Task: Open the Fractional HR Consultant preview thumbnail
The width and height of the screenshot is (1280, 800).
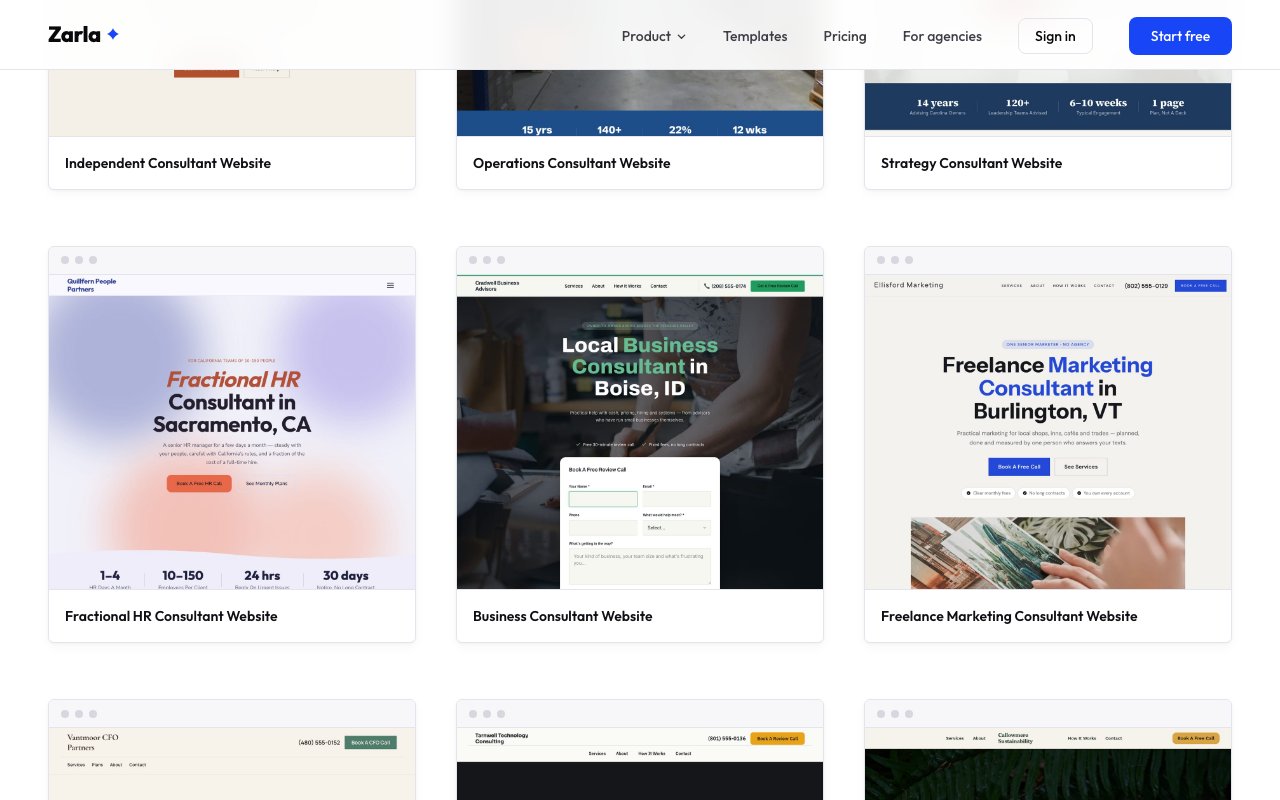Action: [x=232, y=432]
